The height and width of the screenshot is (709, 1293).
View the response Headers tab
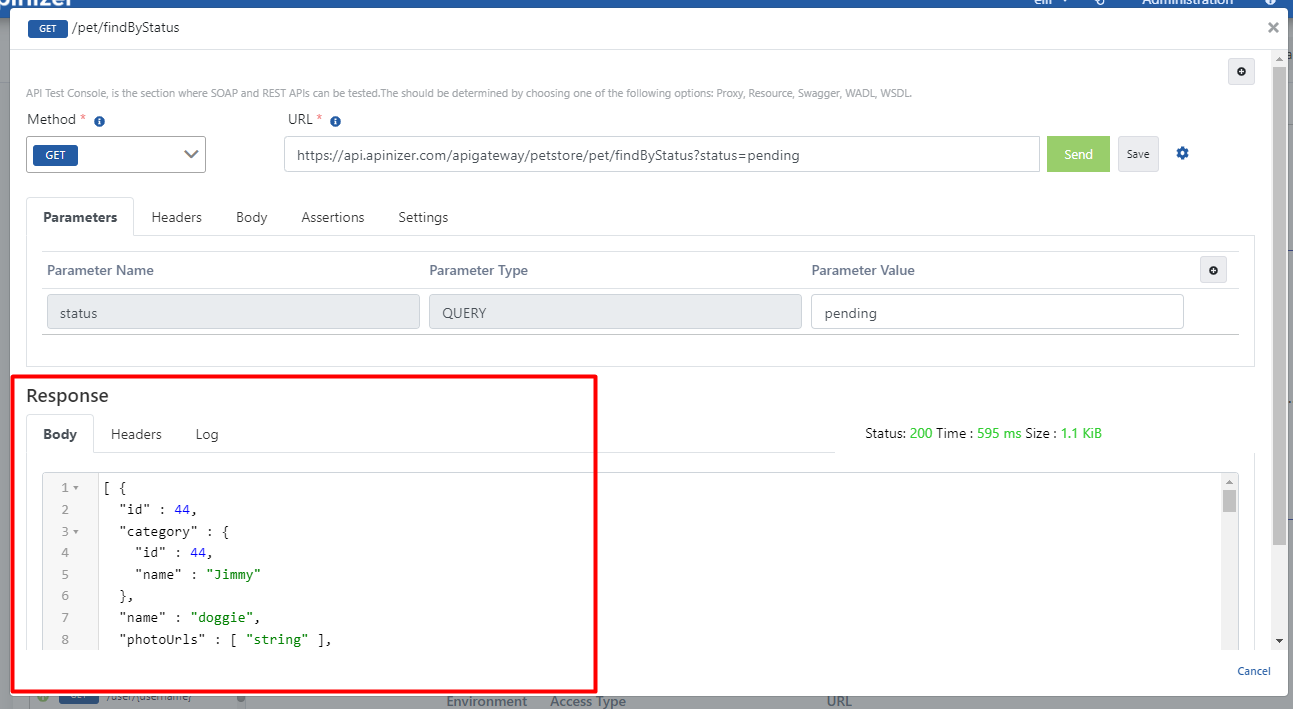(136, 434)
